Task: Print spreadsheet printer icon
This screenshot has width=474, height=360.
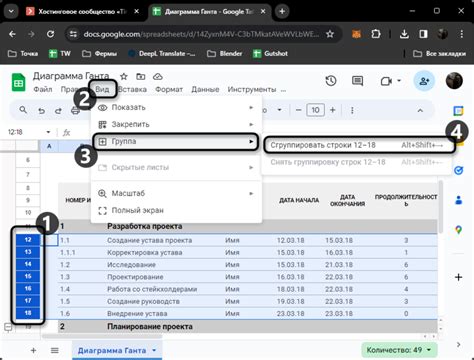Action: pos(75,111)
